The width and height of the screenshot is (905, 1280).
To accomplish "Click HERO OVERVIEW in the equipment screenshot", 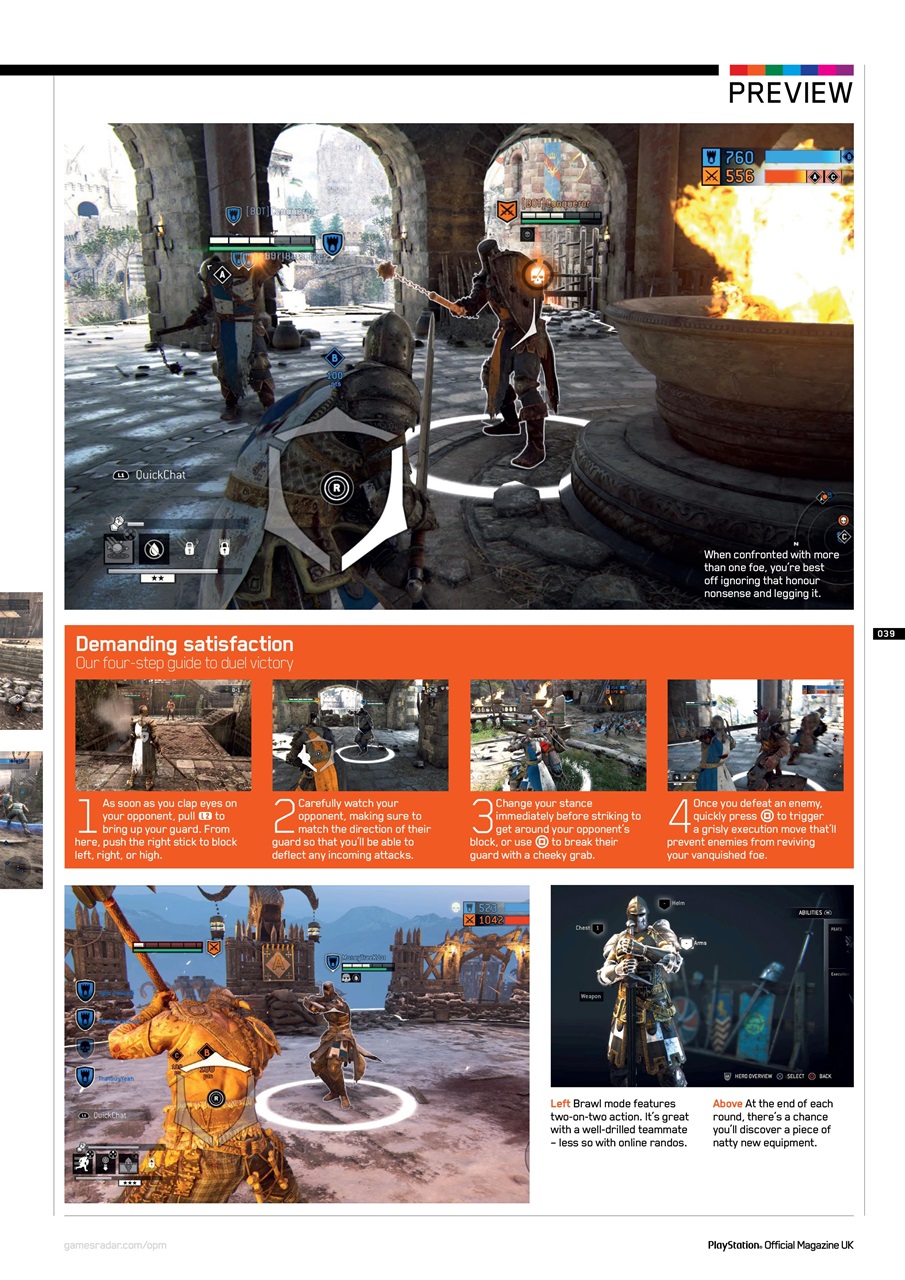I will 749,1076.
